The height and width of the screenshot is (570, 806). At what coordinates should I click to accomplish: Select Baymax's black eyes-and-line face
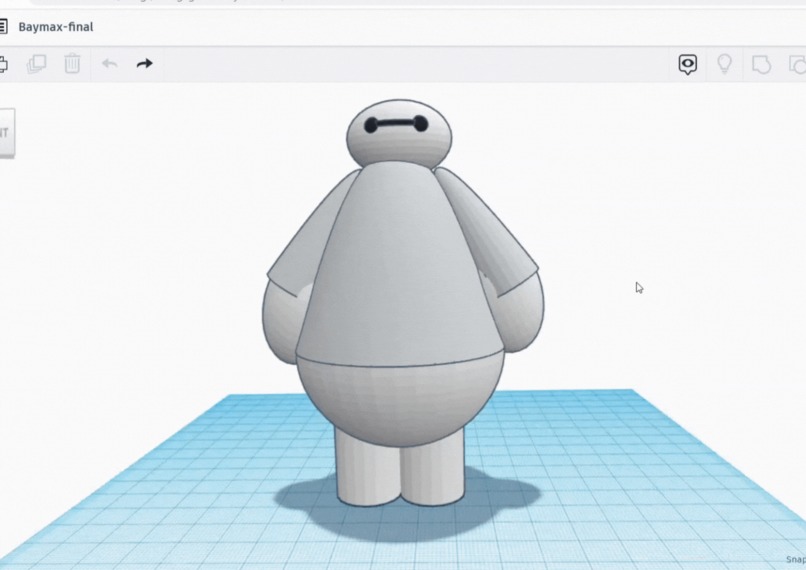pos(396,123)
